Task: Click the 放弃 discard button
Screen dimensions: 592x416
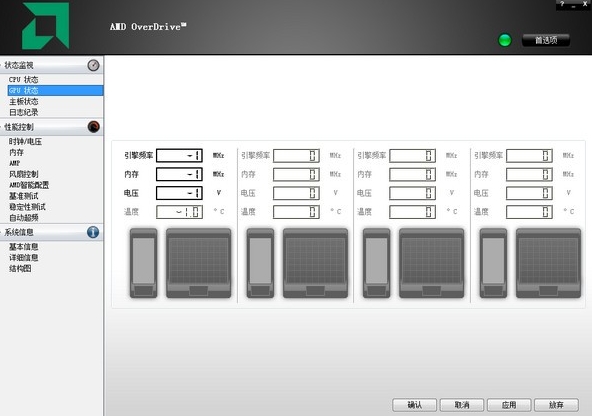Action: click(556, 405)
